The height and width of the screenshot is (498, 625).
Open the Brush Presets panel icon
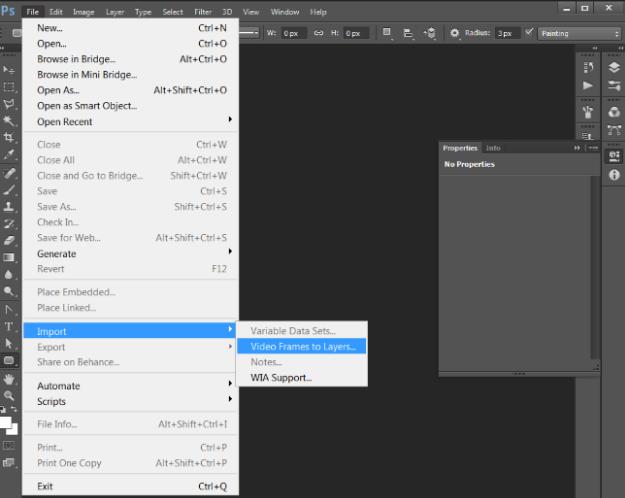588,112
